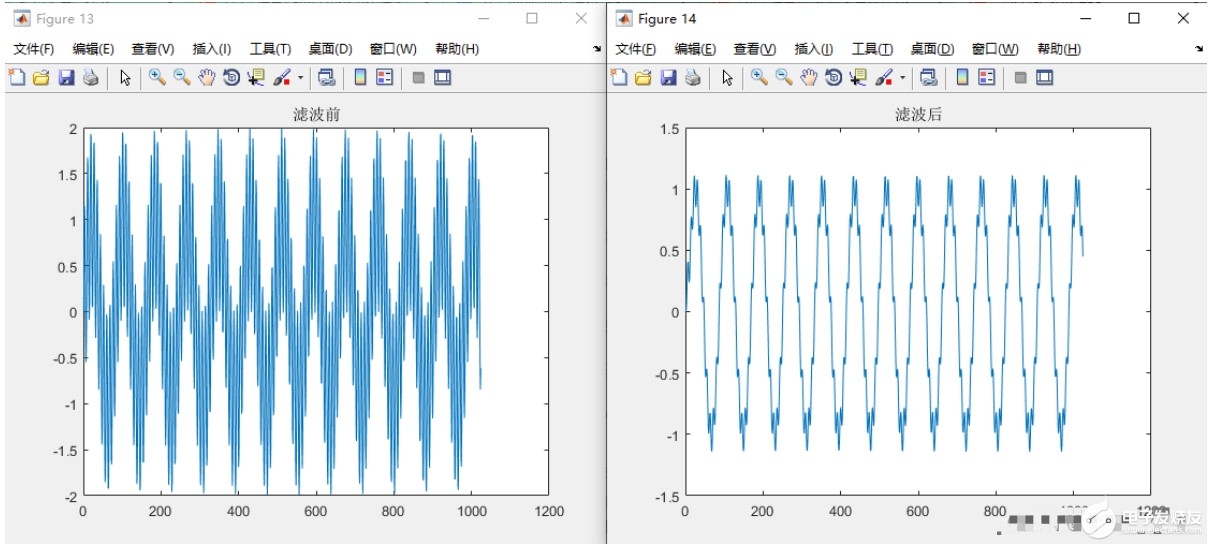Click Open File icon in Figure 13
The width and height of the screenshot is (1208, 545).
click(41, 77)
